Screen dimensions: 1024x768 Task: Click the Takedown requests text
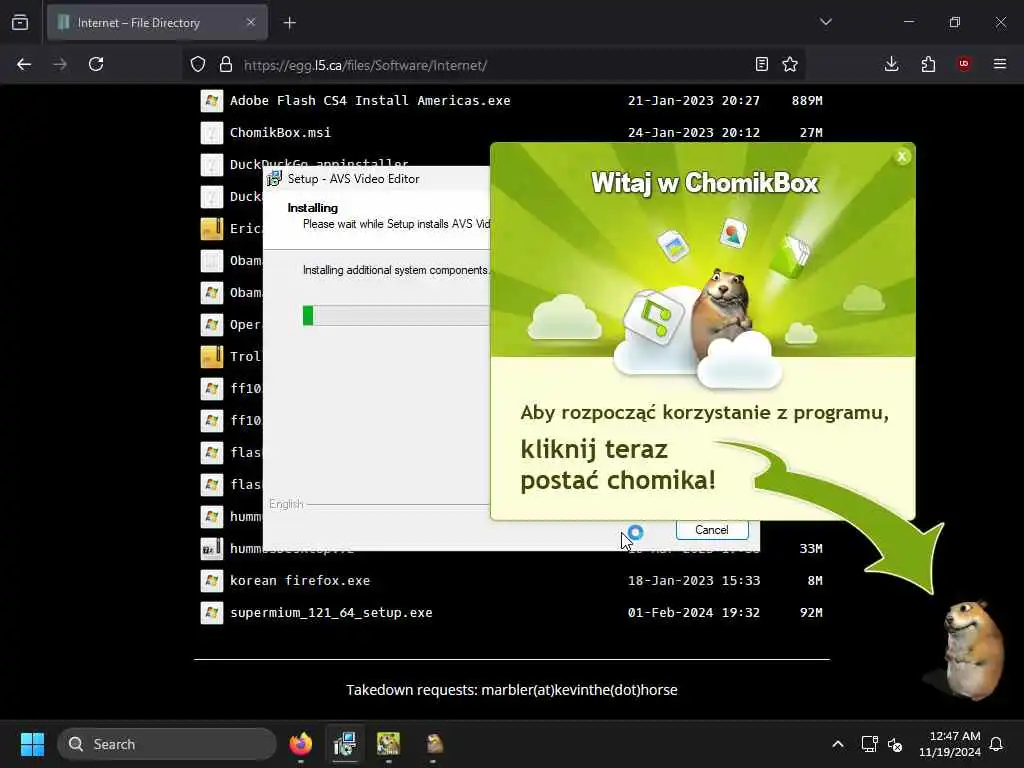click(x=511, y=690)
